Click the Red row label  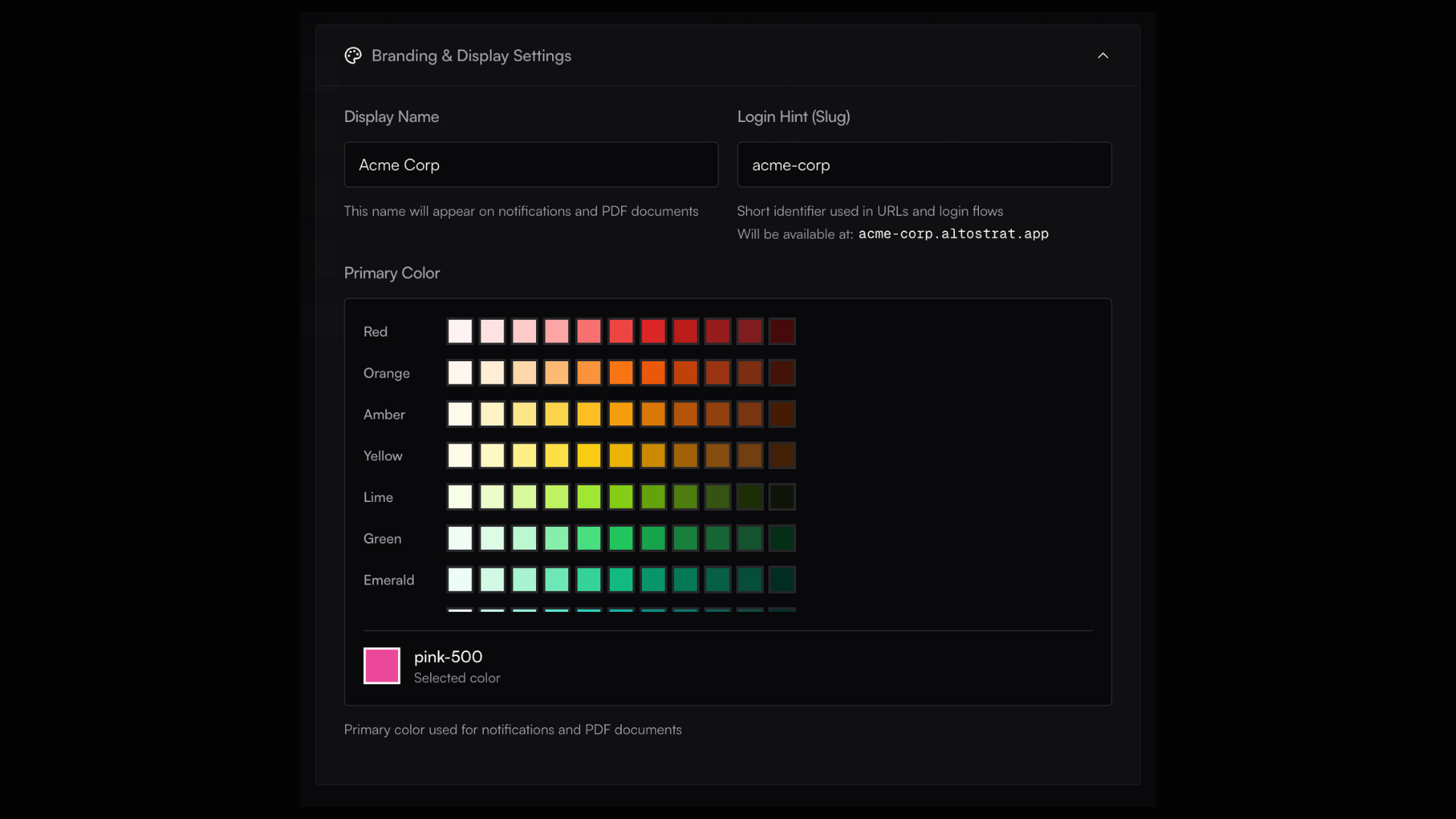pyautogui.click(x=375, y=331)
